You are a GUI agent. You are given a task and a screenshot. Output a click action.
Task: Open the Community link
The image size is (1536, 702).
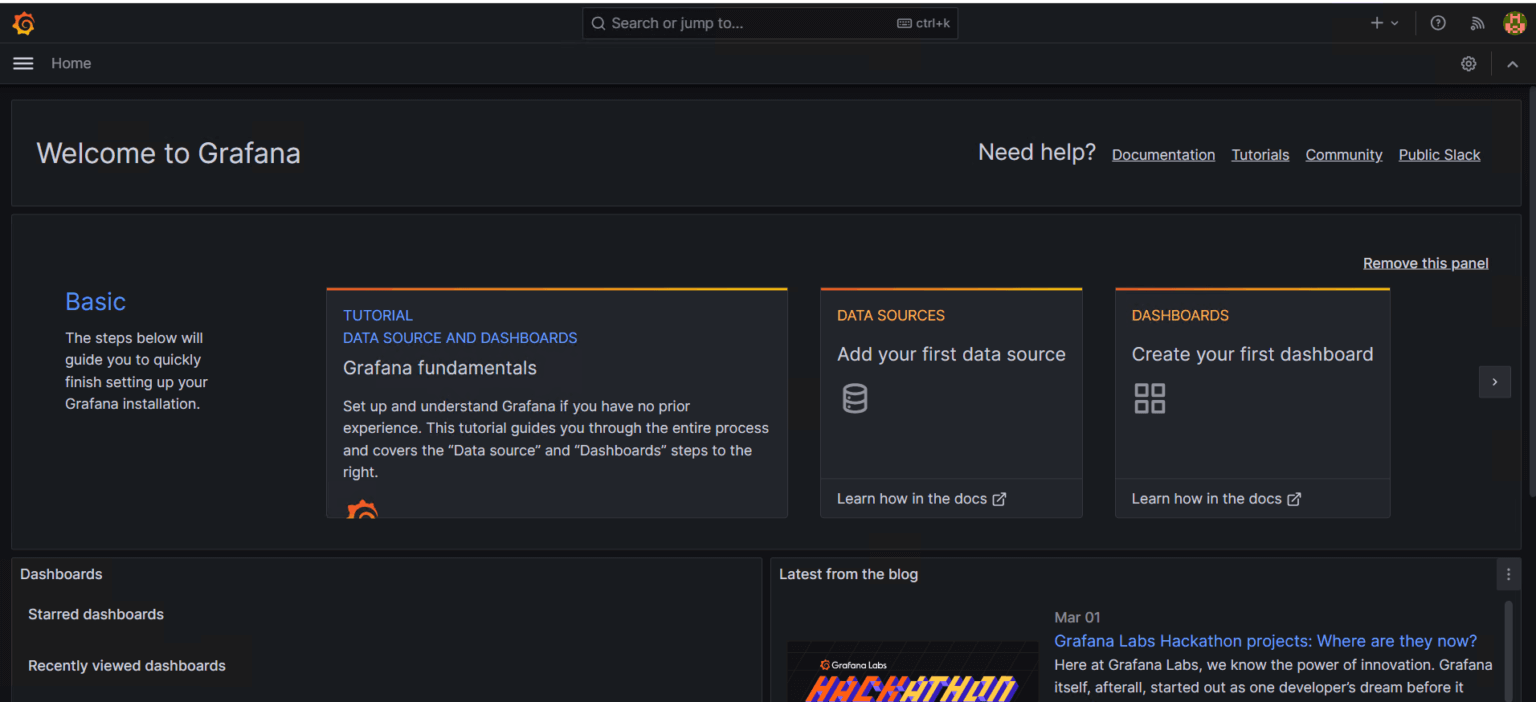click(1343, 155)
